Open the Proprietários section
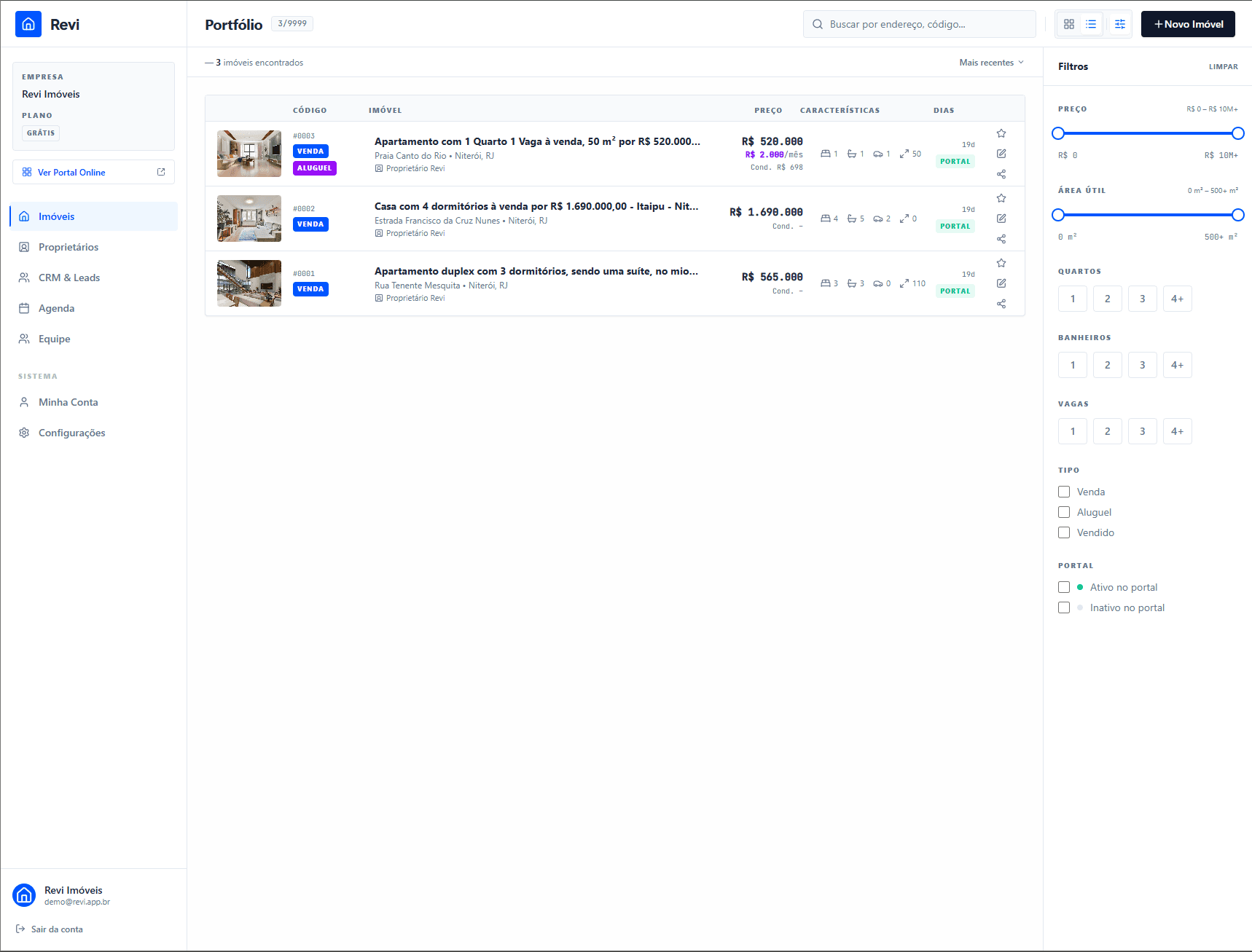The image size is (1252, 952). [x=69, y=247]
